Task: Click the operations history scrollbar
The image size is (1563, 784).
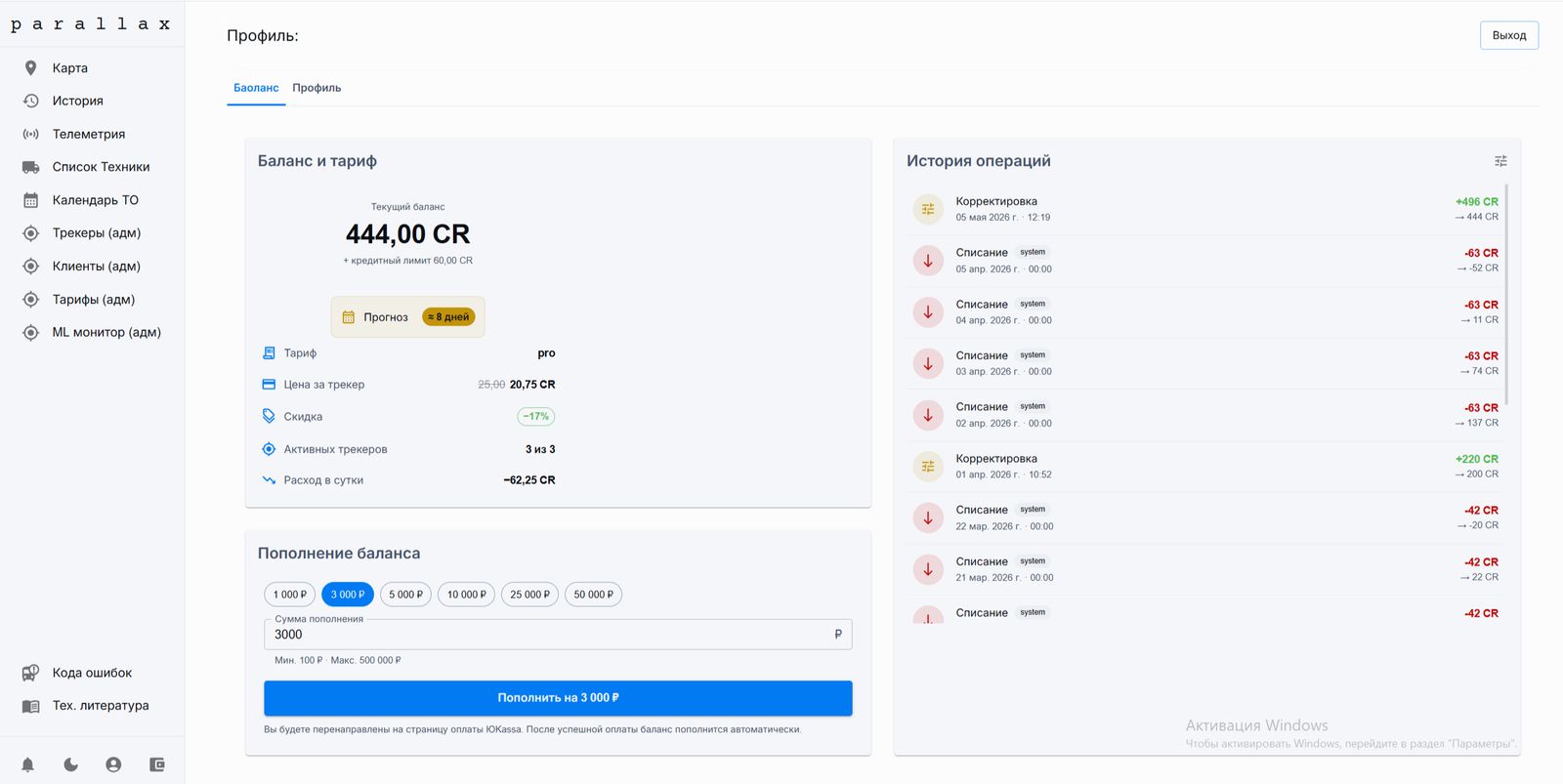Action: (x=1507, y=294)
